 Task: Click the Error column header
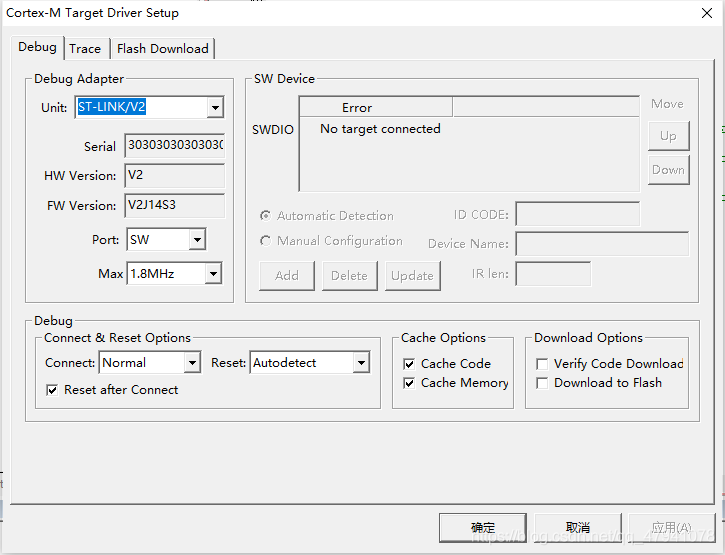376,107
